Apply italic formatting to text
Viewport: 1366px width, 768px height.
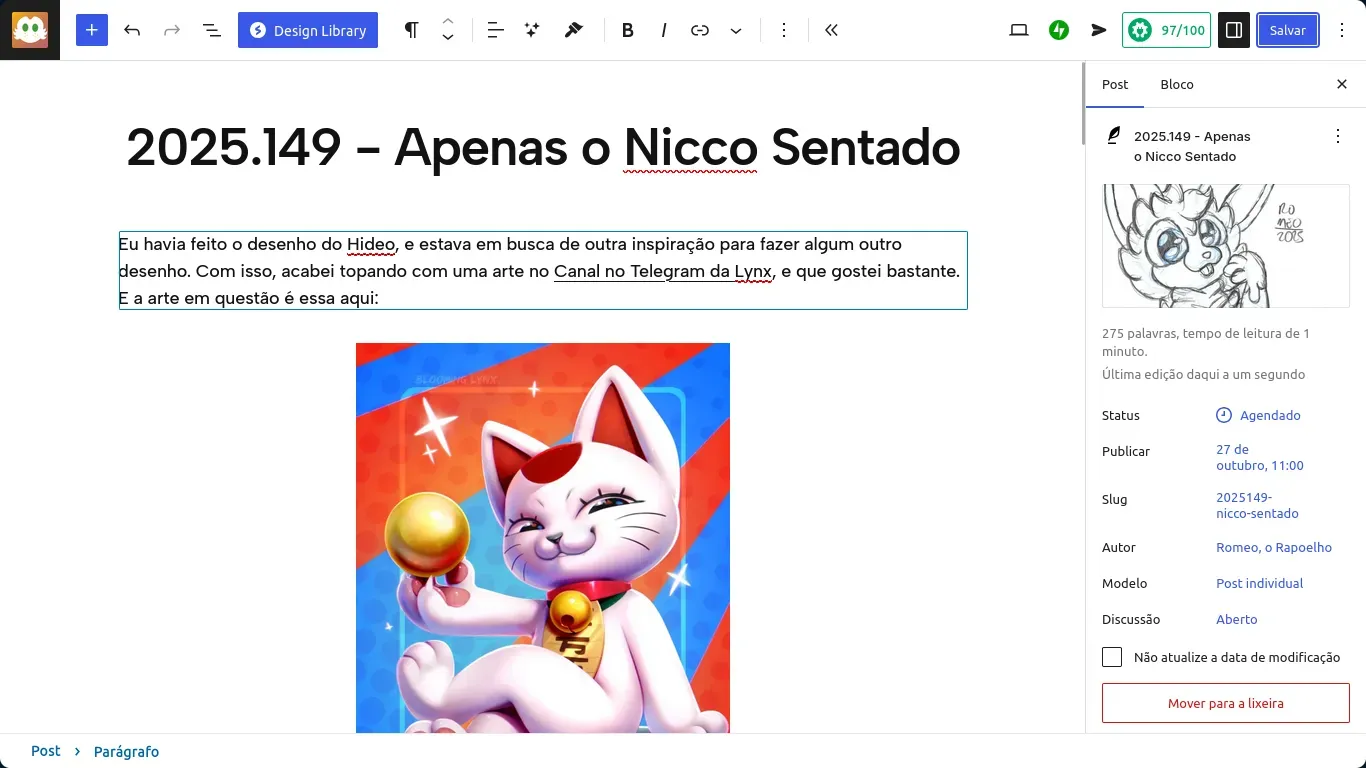click(663, 30)
